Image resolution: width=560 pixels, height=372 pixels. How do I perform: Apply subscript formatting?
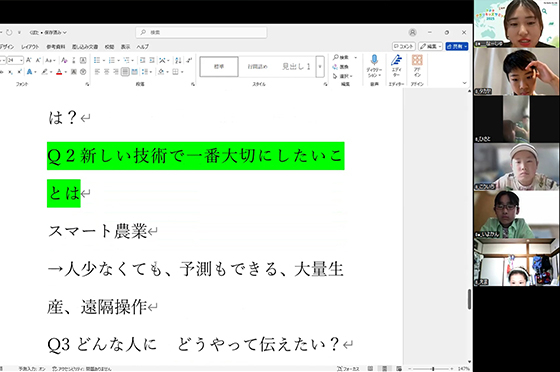pos(10,72)
